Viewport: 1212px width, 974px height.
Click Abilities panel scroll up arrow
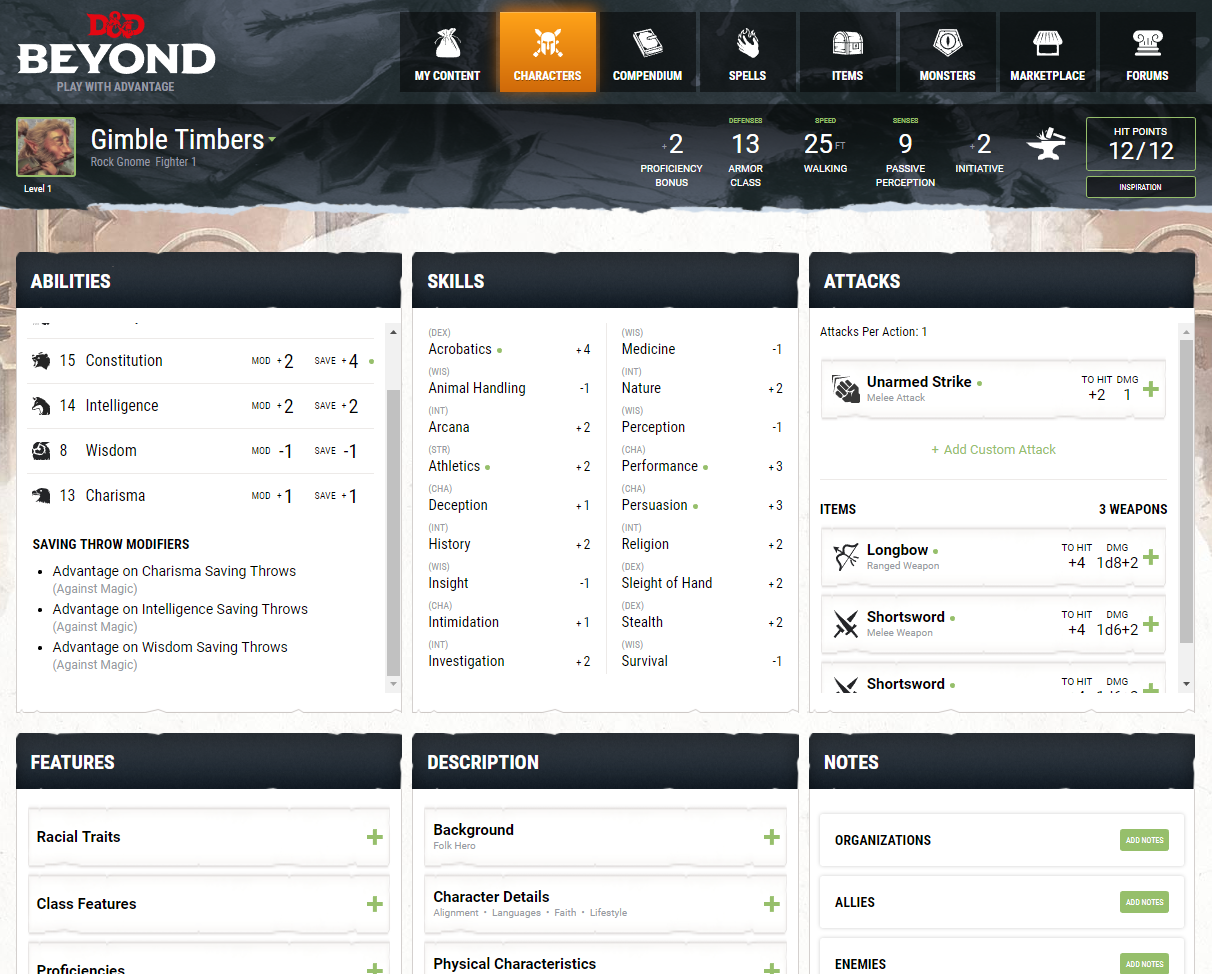(x=393, y=330)
